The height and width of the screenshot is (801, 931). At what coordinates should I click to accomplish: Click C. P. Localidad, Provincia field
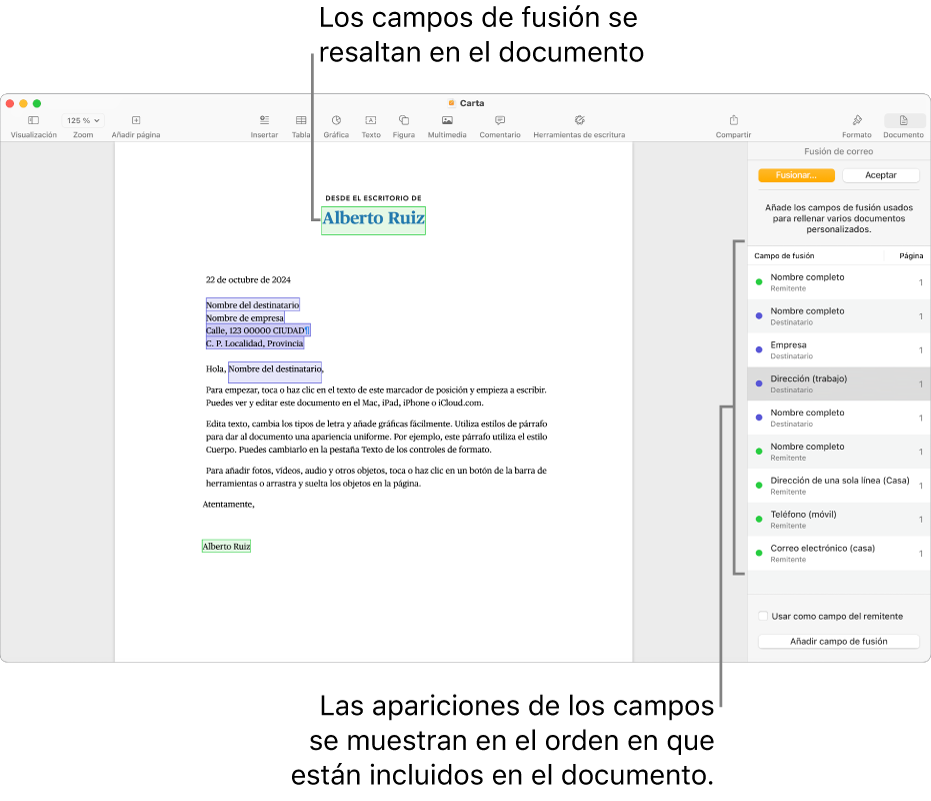(x=255, y=343)
